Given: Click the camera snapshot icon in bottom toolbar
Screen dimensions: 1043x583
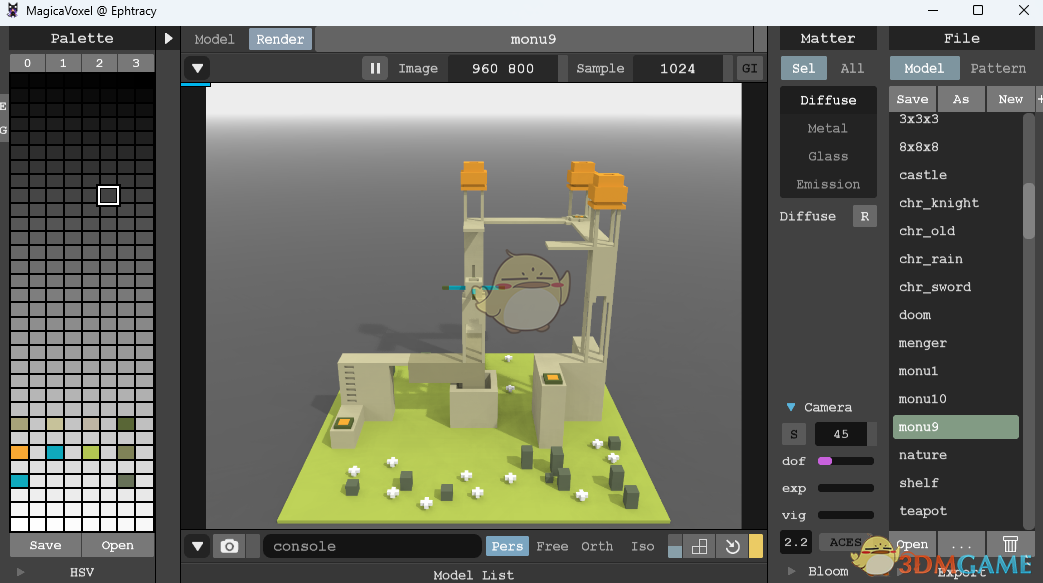Looking at the screenshot, I should [229, 546].
